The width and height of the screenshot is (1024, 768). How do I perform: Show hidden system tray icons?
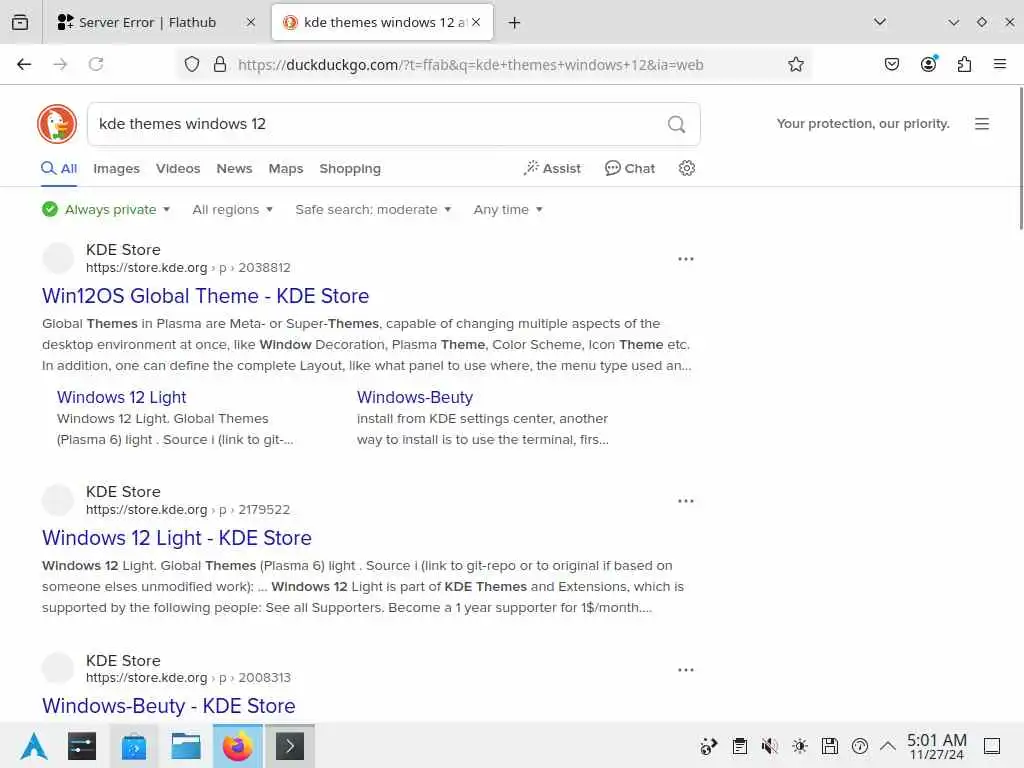888,746
